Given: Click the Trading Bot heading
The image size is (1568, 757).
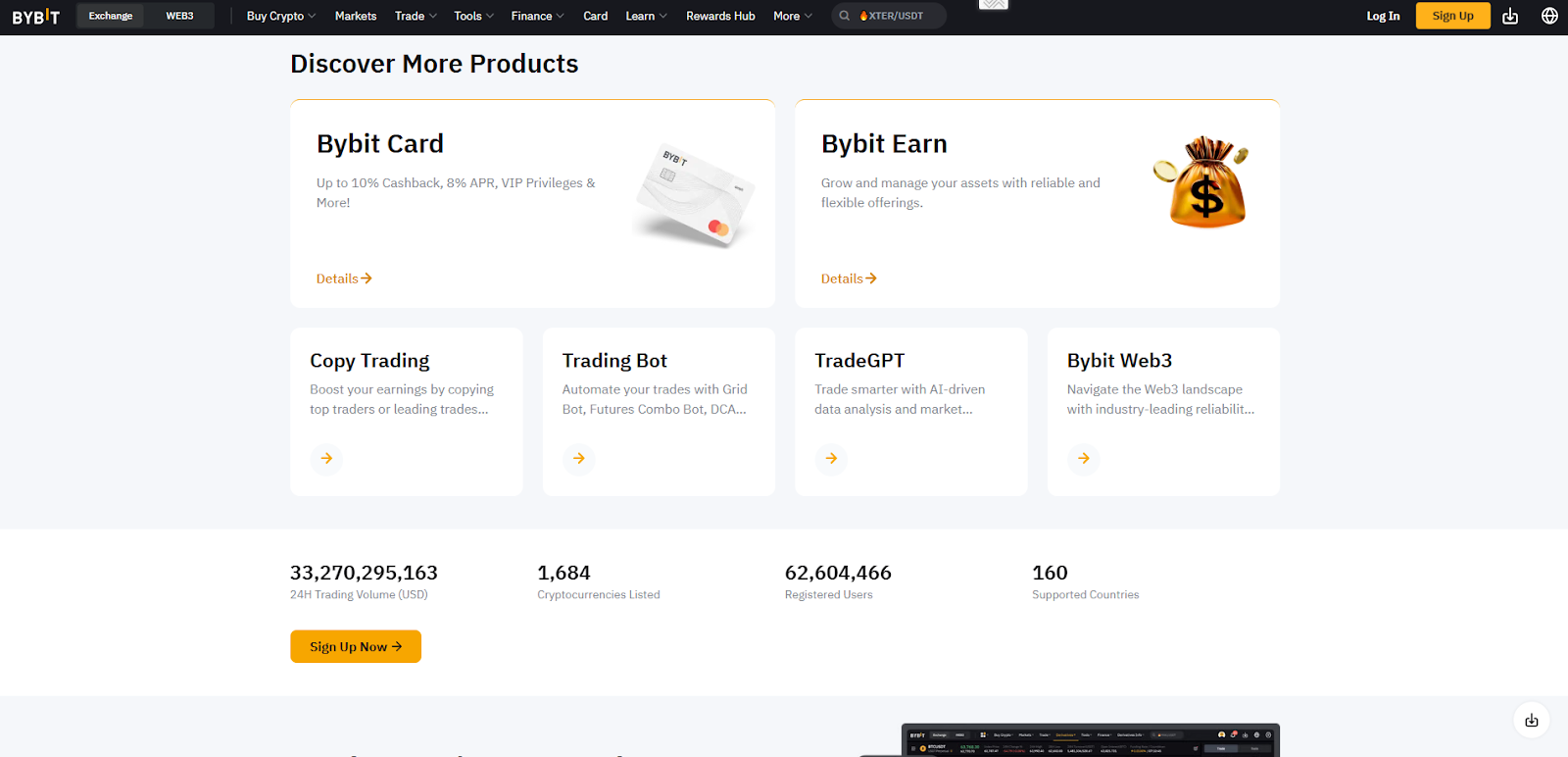Looking at the screenshot, I should pos(614,361).
